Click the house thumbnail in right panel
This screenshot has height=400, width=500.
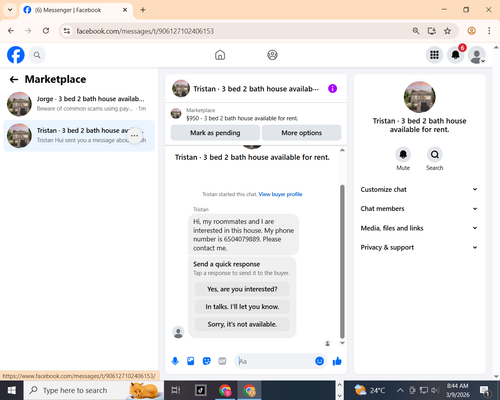[419, 97]
